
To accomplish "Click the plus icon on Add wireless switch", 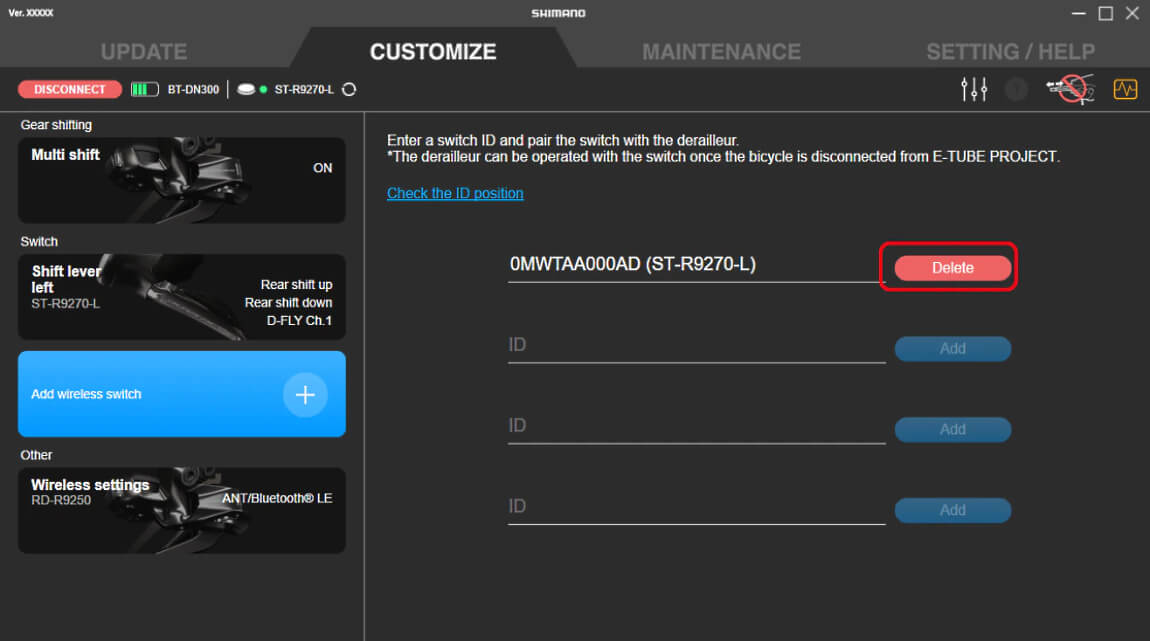I will click(305, 394).
